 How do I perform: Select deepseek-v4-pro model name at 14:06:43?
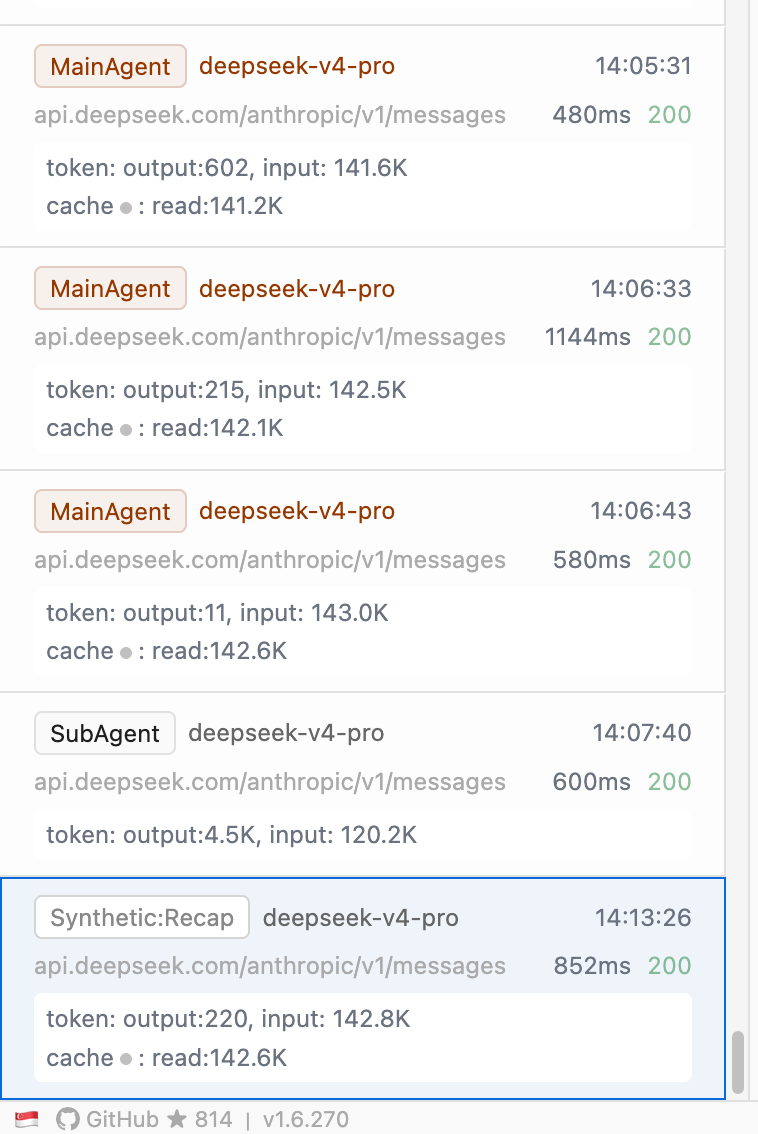click(297, 511)
